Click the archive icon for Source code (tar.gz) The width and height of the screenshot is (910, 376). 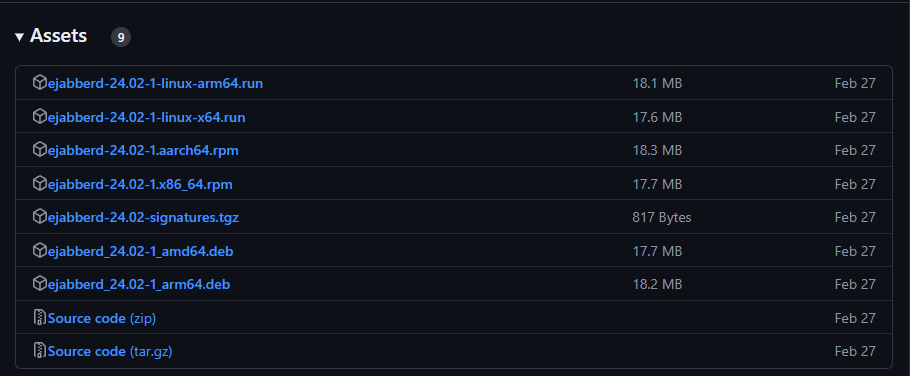(x=39, y=350)
